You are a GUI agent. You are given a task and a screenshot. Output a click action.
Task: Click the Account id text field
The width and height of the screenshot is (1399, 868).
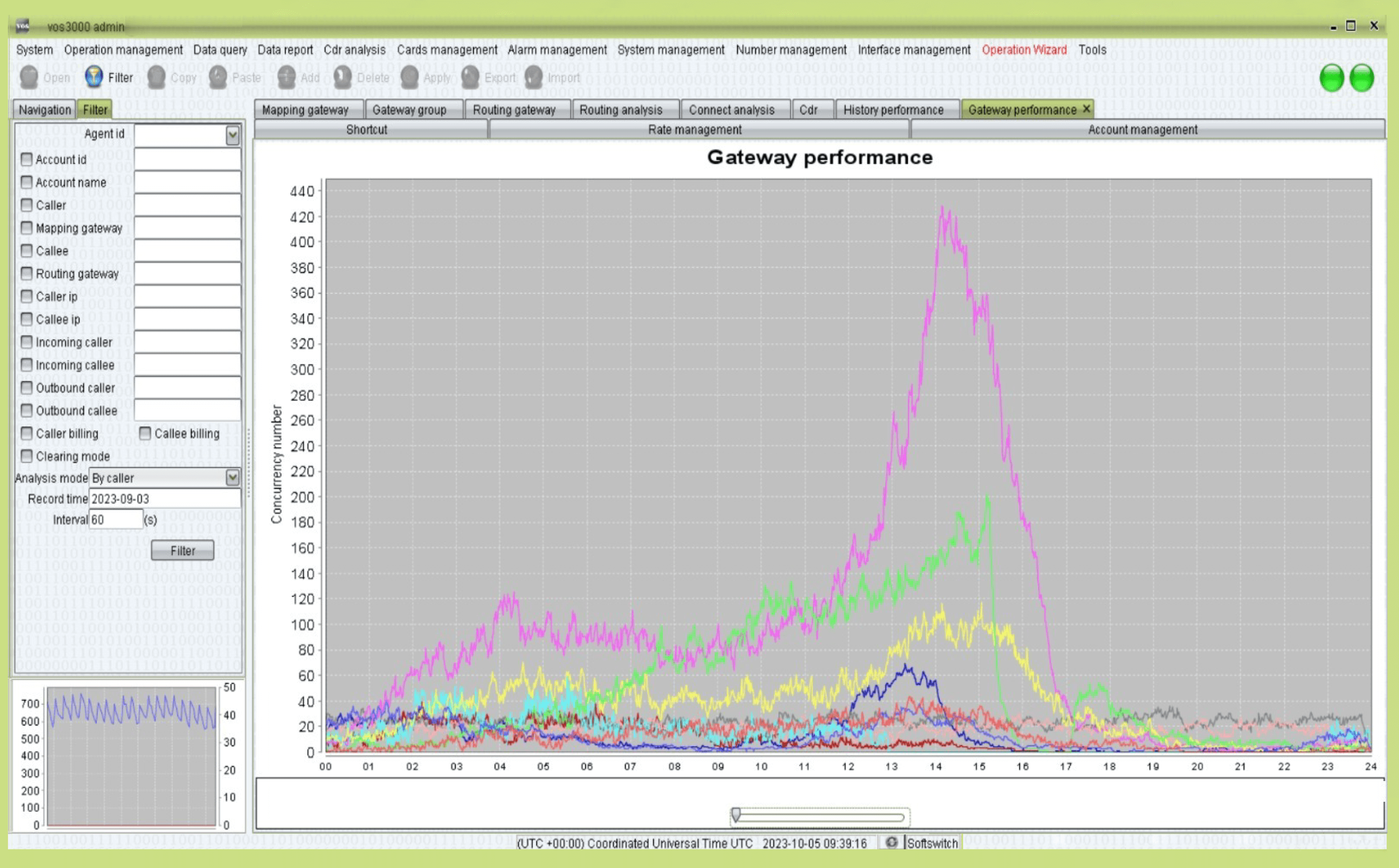(187, 159)
